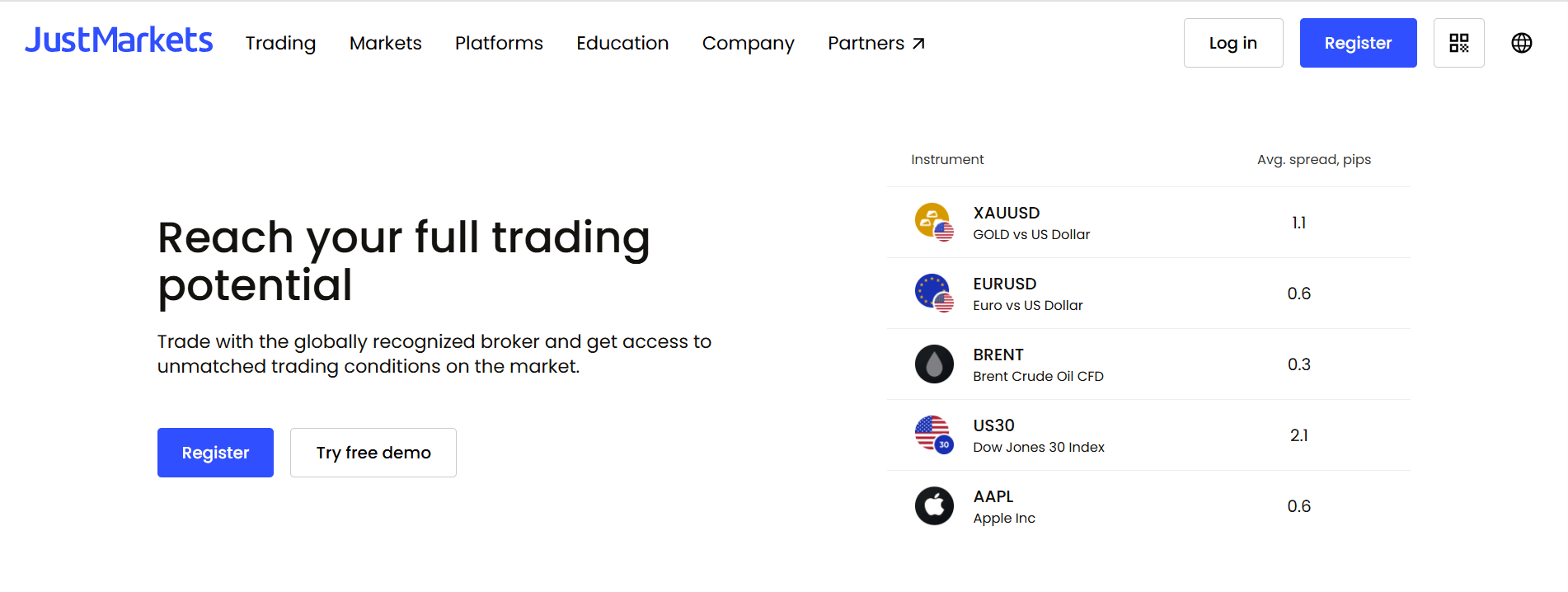The height and width of the screenshot is (592, 1568).
Task: Select the XAUUSD GOLD vs US Dollar row
Action: click(x=1148, y=223)
